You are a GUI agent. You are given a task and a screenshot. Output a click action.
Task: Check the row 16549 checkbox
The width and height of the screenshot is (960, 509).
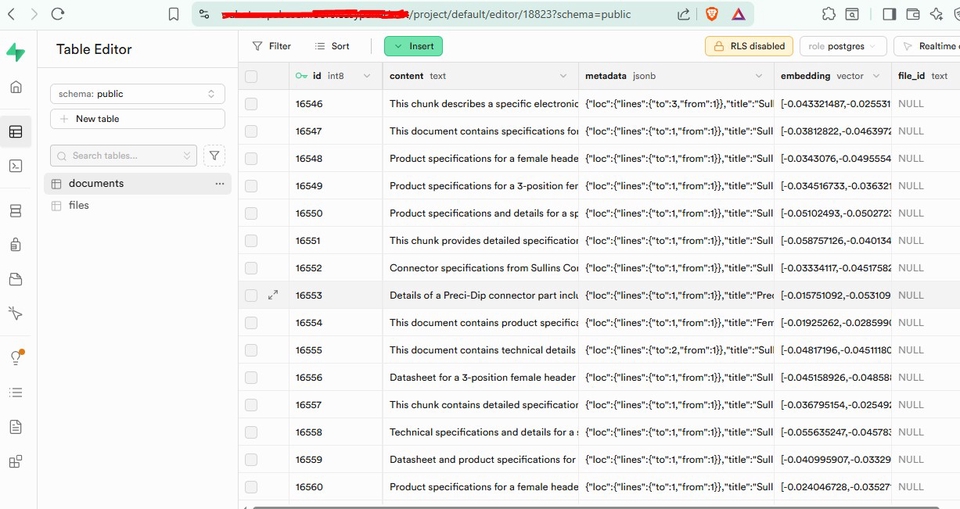pos(251,186)
